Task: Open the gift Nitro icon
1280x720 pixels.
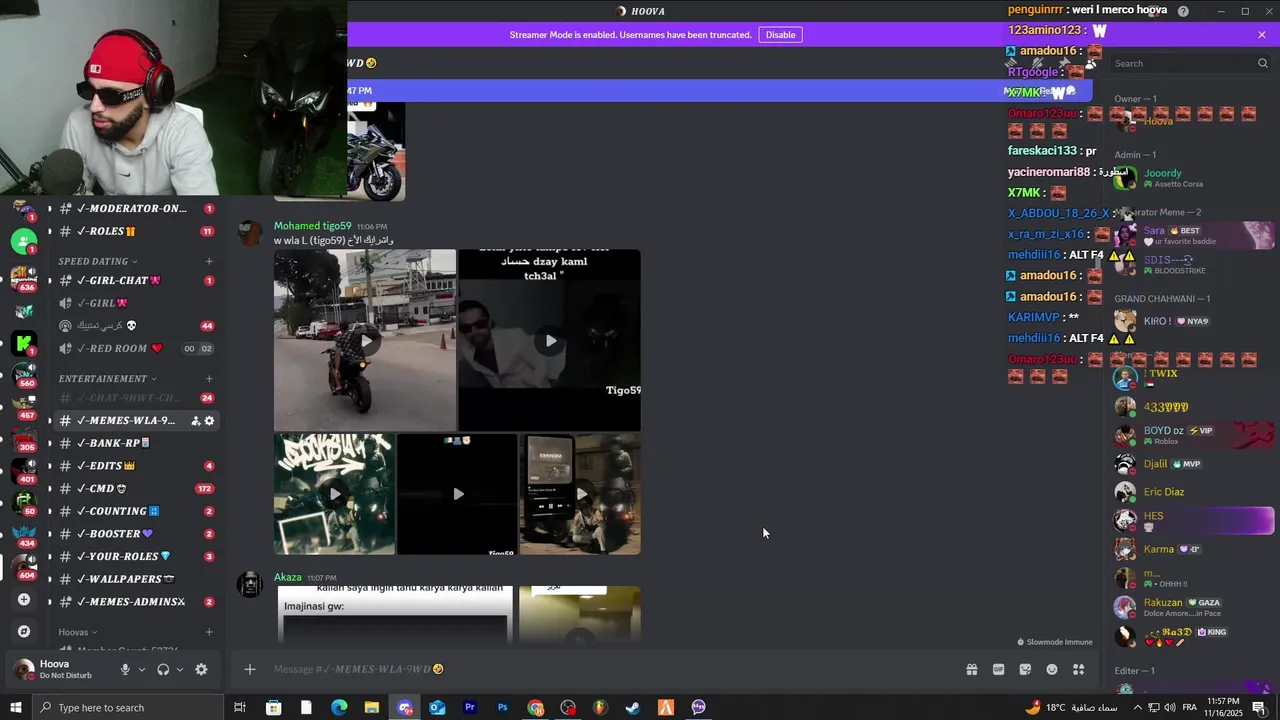Action: pyautogui.click(x=971, y=669)
